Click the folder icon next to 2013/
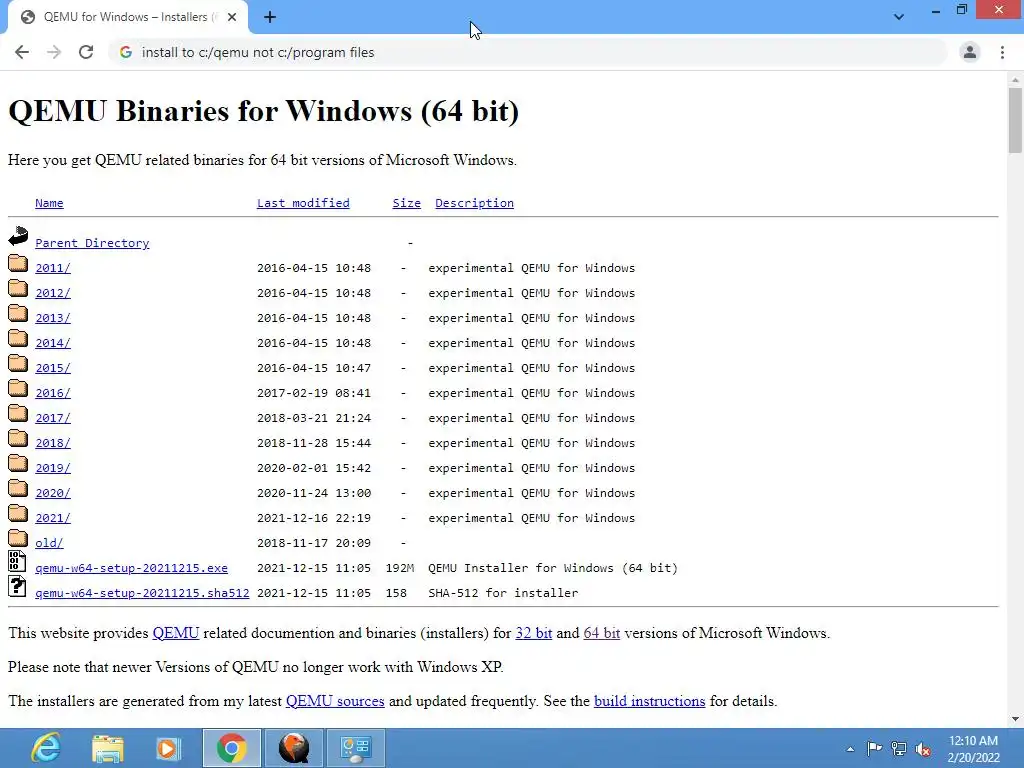 click(18, 313)
